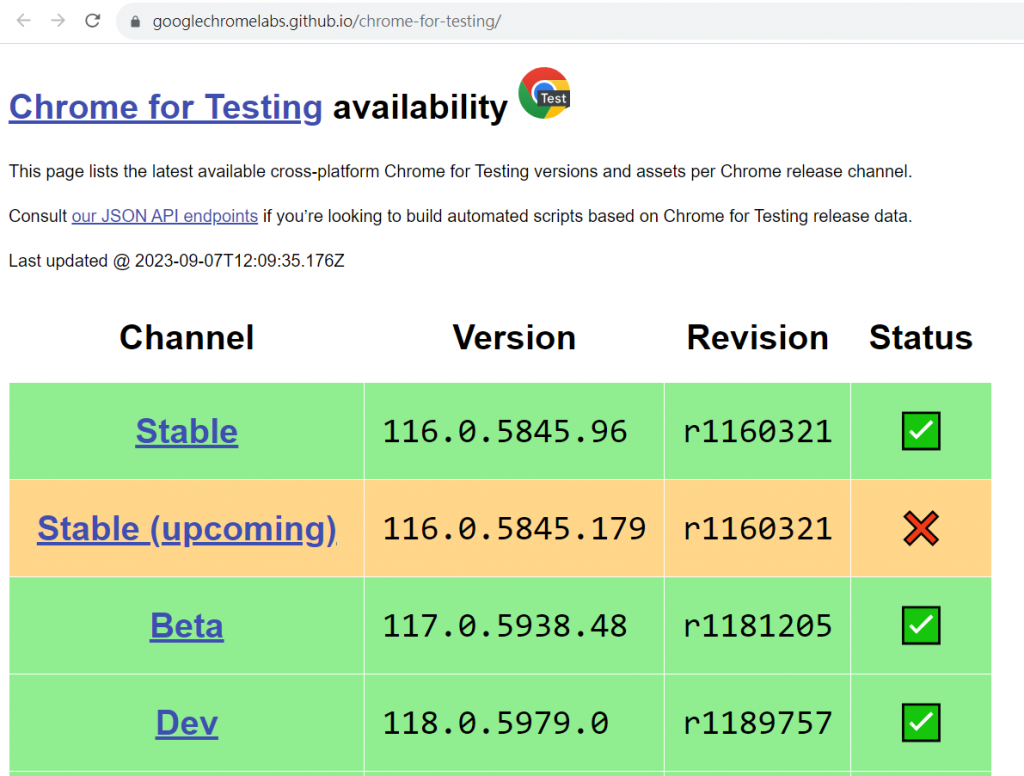Click the red X in the Stable (upcoming) row
The height and width of the screenshot is (776, 1024).
click(x=920, y=529)
